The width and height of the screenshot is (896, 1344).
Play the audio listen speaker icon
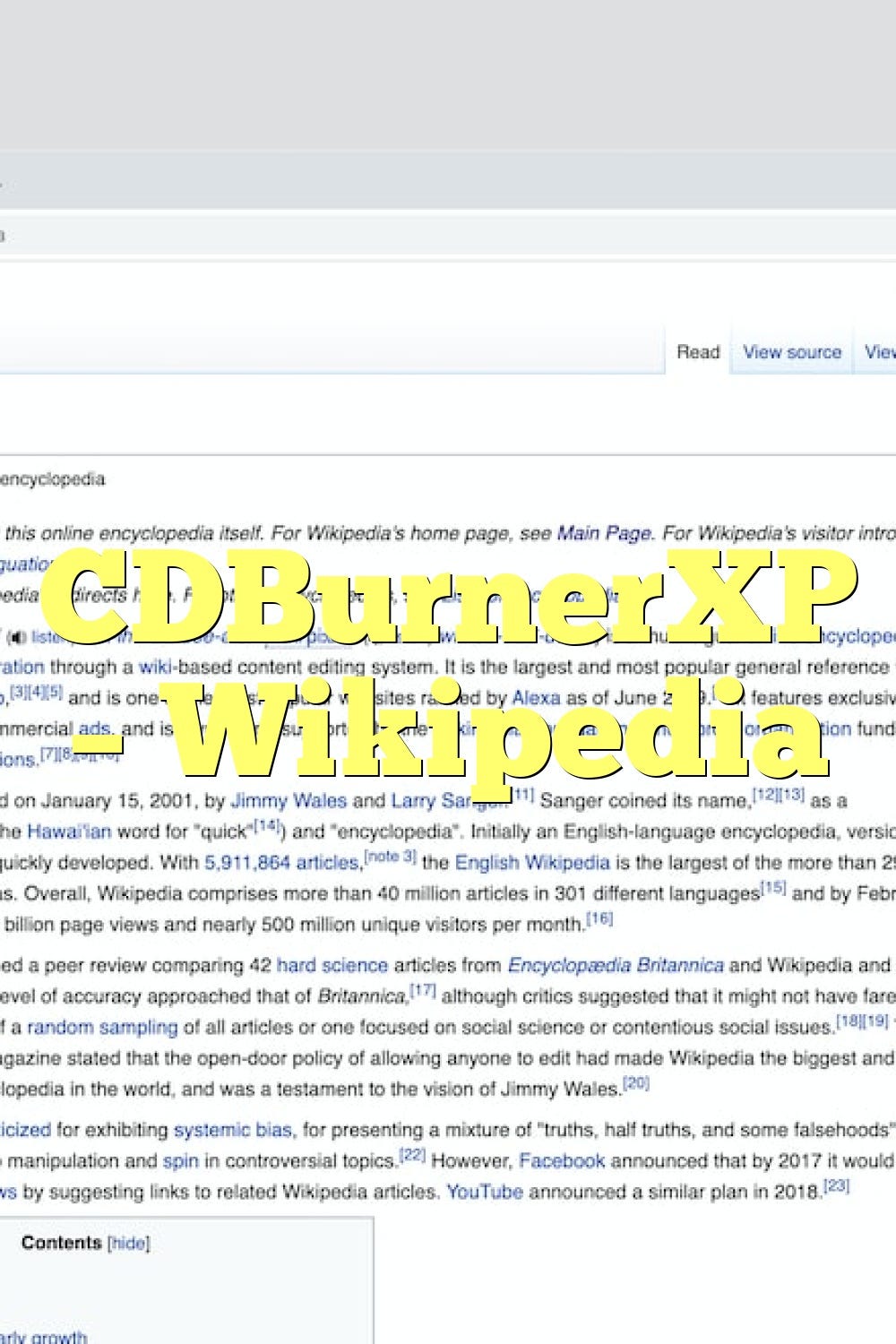(16, 638)
